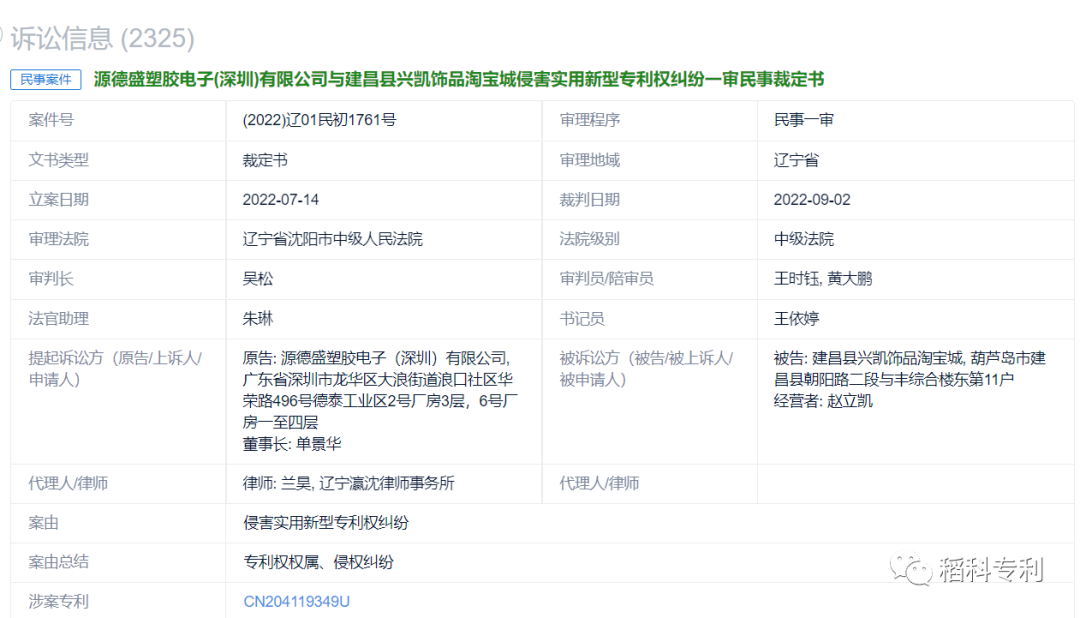Select case number (2022)辽01民初1761号
The image size is (1080, 618).
pos(320,120)
